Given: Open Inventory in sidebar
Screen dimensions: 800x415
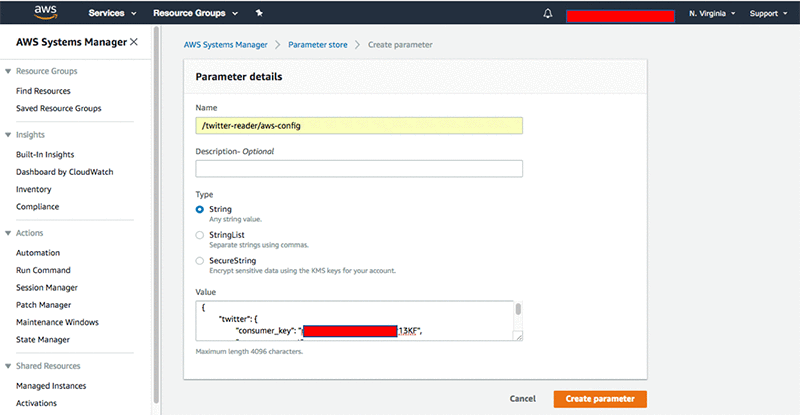Looking at the screenshot, I should tap(34, 189).
